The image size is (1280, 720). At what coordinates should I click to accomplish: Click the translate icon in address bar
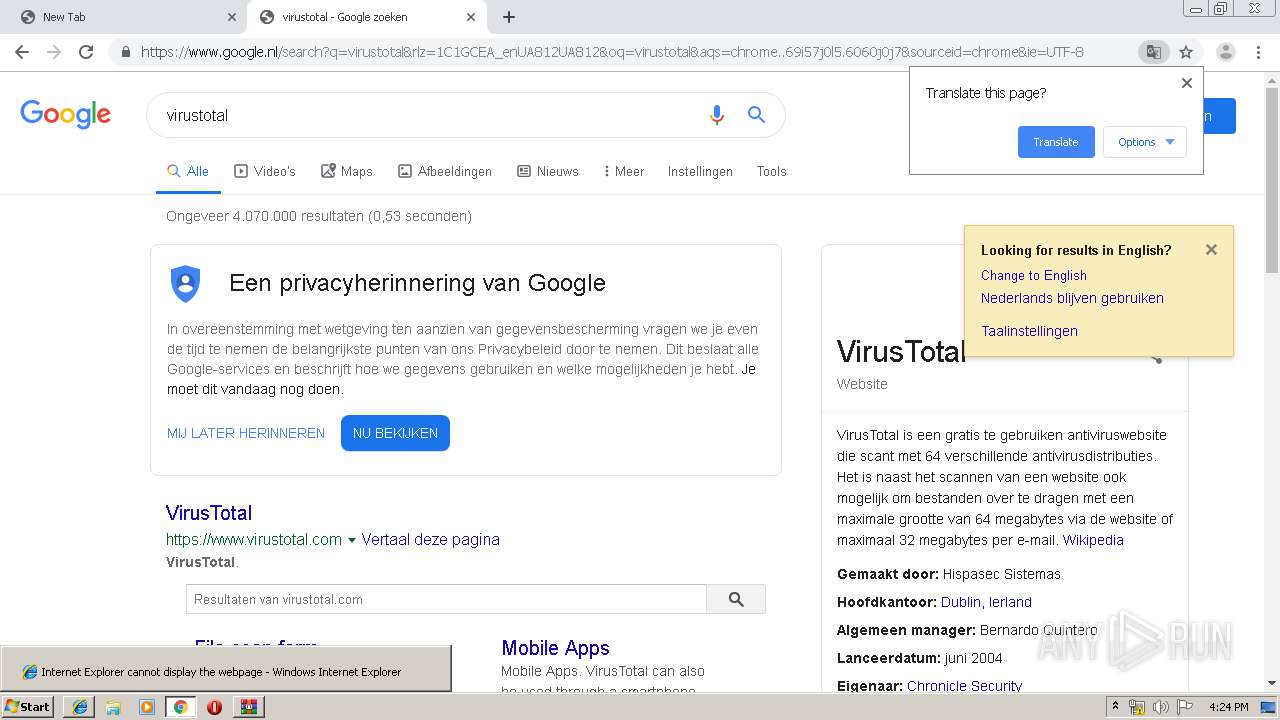1153,52
